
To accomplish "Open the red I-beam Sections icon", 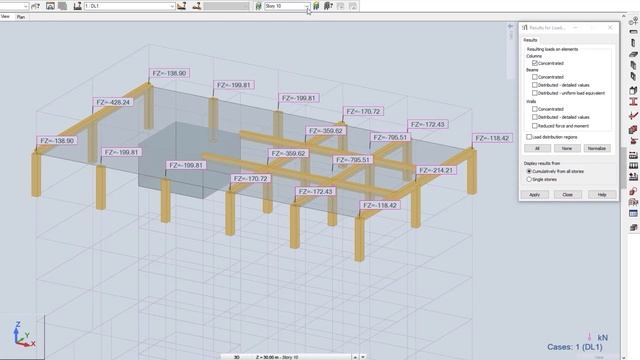I will coord(633,102).
